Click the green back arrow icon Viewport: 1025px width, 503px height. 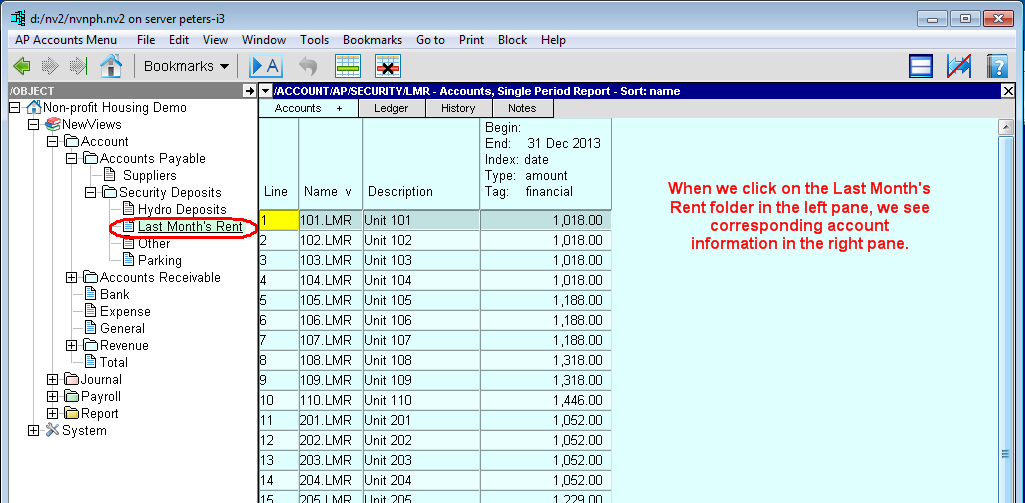21,67
